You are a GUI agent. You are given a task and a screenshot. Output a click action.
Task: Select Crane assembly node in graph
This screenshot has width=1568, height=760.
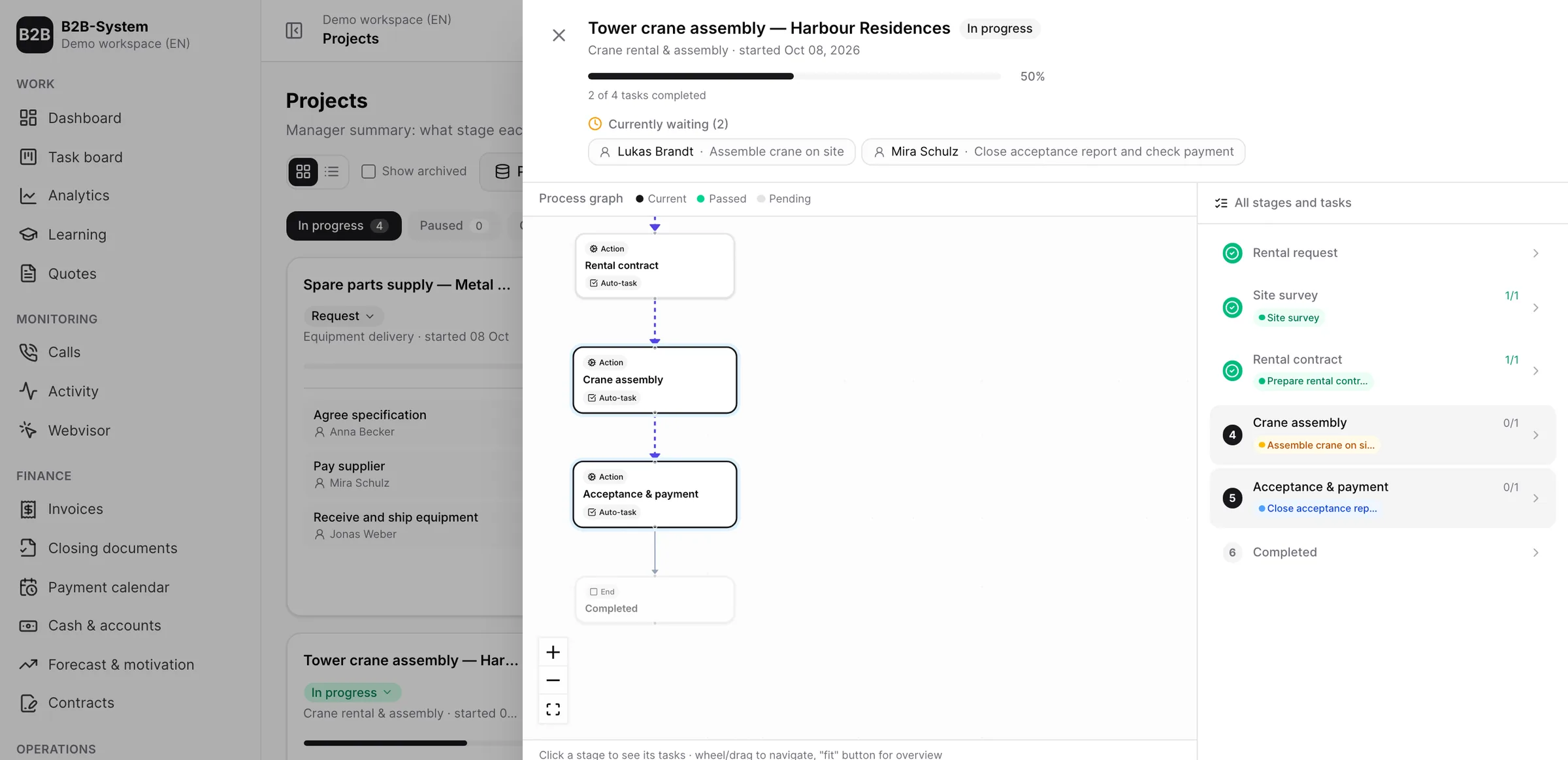pyautogui.click(x=655, y=380)
